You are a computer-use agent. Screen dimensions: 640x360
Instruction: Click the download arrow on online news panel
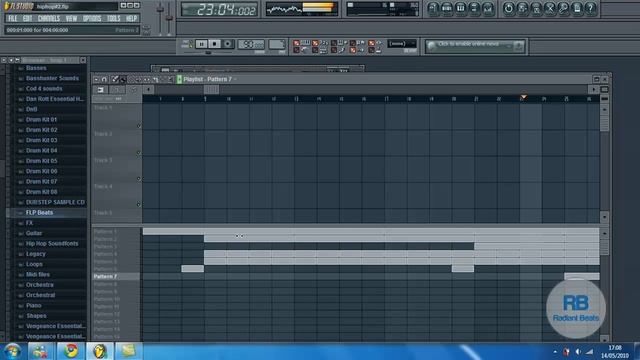[518, 46]
